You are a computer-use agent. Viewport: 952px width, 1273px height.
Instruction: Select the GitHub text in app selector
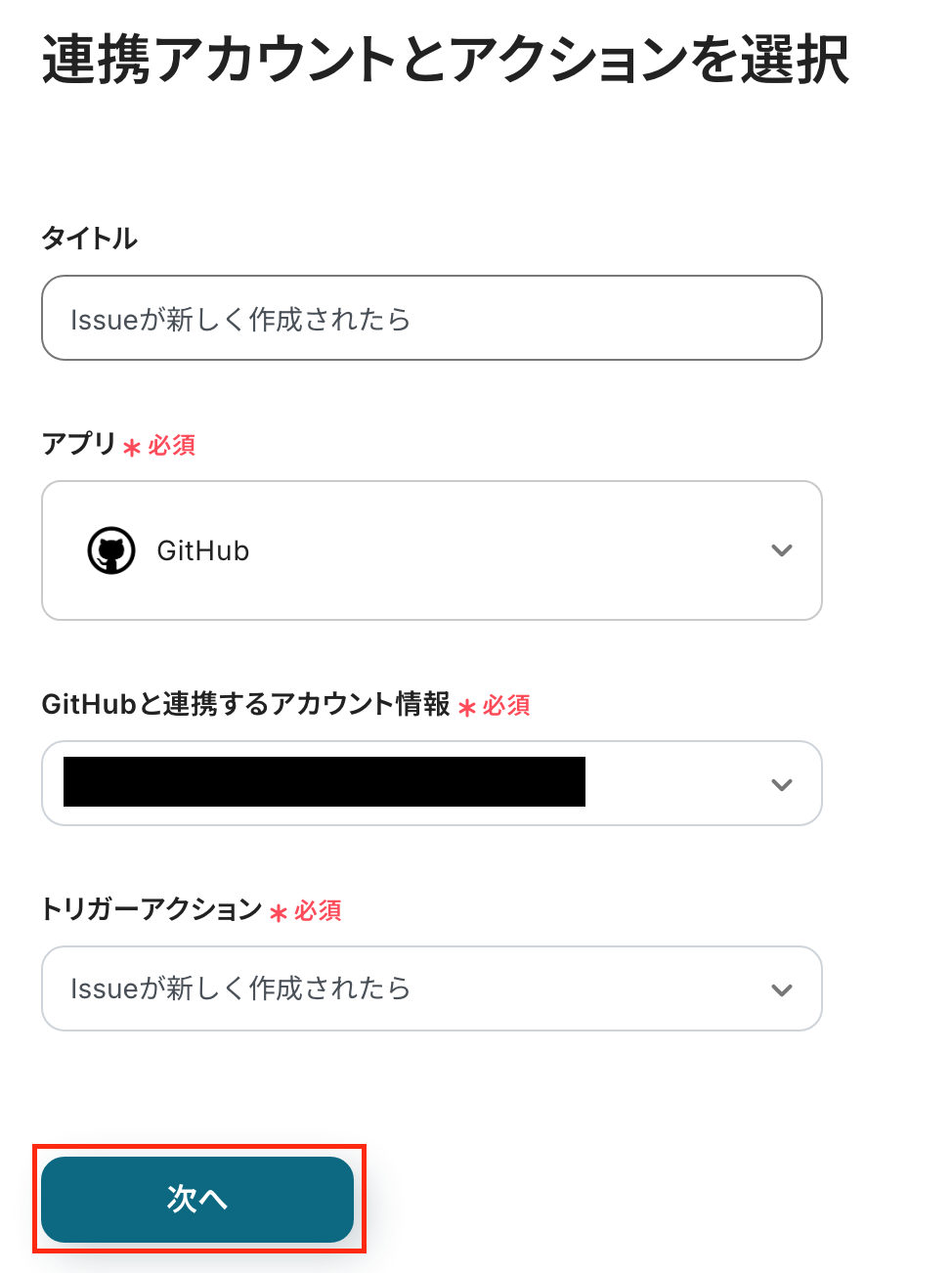(x=203, y=551)
